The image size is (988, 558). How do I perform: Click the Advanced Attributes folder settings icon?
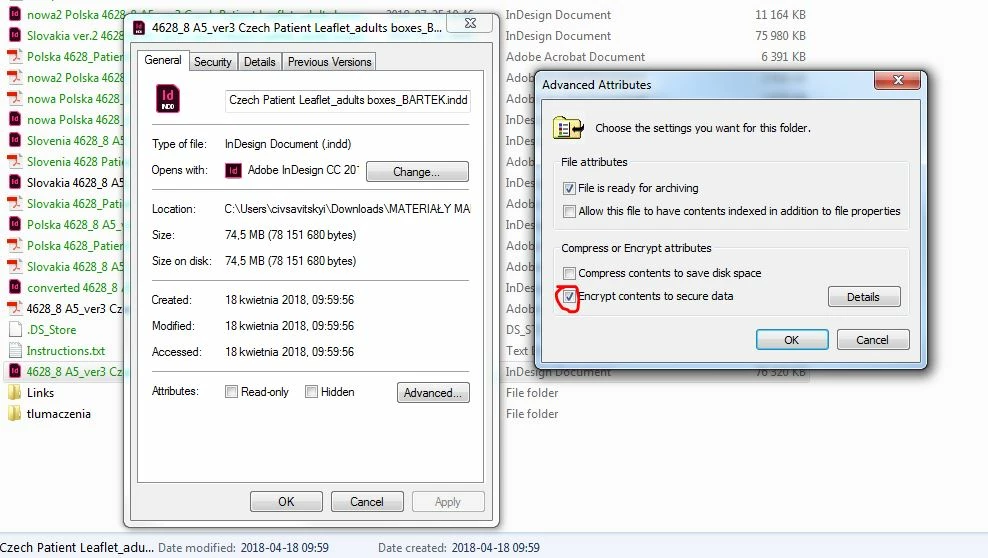[568, 128]
